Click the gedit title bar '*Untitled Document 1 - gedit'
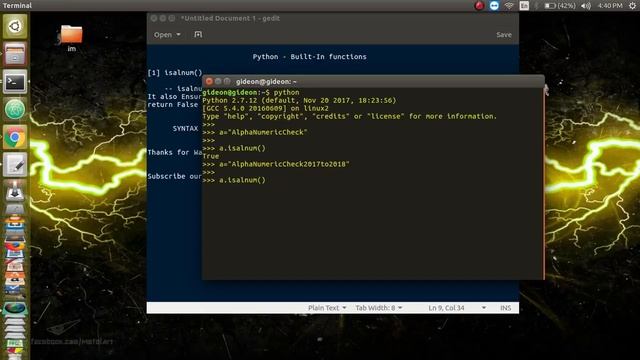This screenshot has height=360, width=640. pyautogui.click(x=230, y=18)
